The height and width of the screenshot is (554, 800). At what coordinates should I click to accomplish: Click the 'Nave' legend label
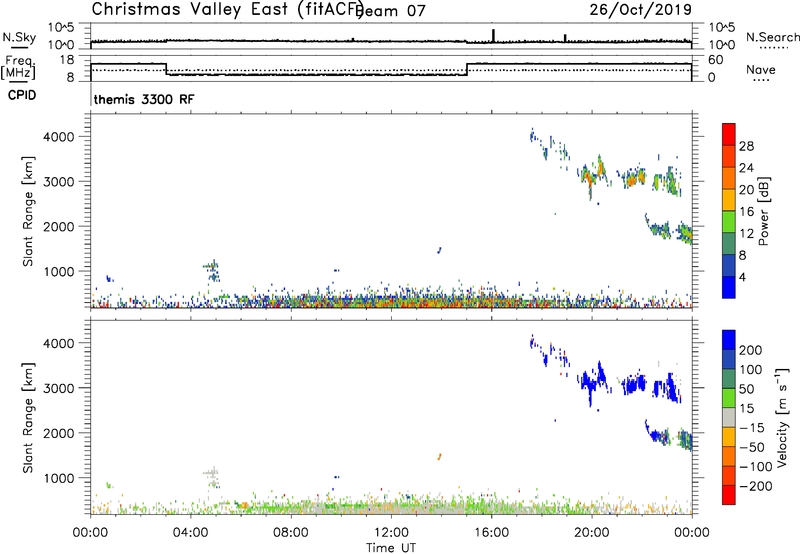(761, 70)
